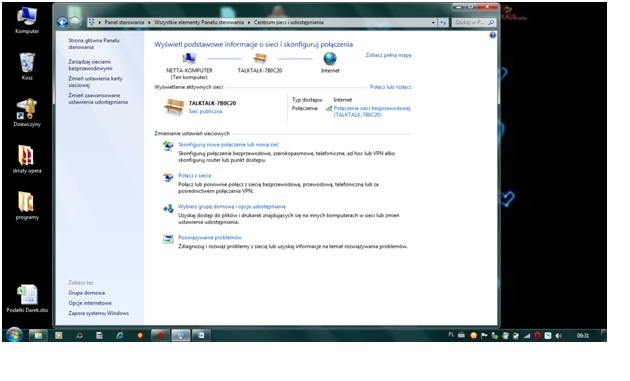Launch the media player taskbar icon
Screen dimensions: 630x381
[x=59, y=335]
